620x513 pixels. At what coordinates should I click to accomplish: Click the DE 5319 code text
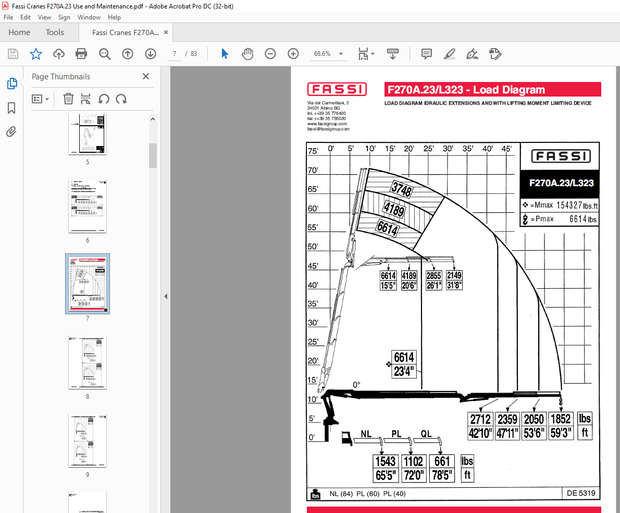click(x=581, y=493)
